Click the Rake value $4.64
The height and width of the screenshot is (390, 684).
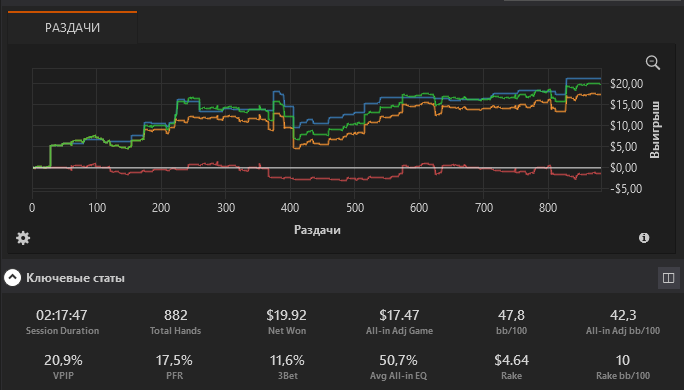click(x=511, y=360)
